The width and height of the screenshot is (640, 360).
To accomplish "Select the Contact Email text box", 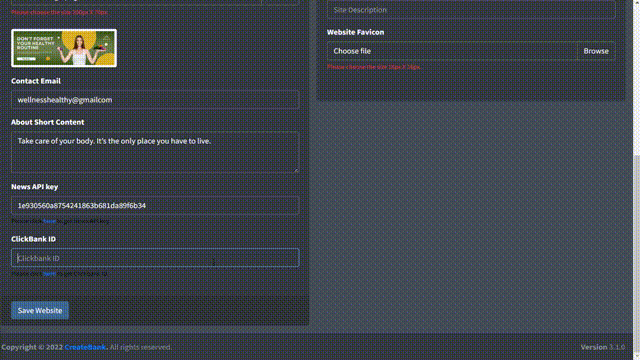I will coord(155,100).
